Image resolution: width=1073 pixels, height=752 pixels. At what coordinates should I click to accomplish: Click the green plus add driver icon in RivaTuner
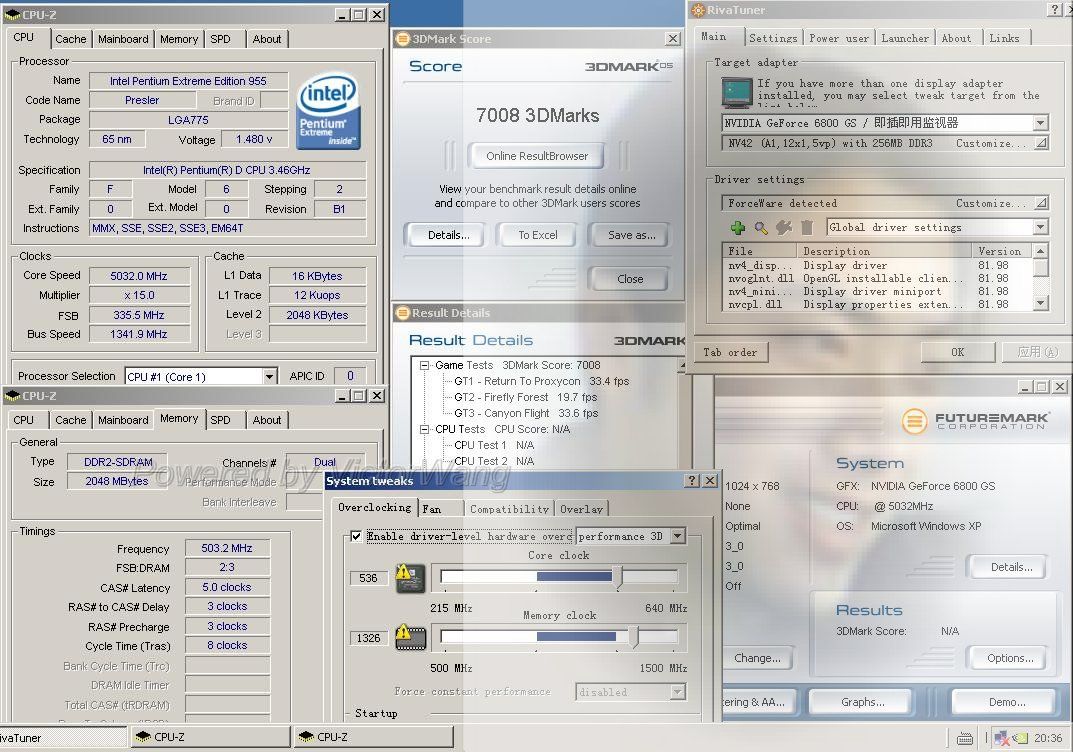(738, 228)
